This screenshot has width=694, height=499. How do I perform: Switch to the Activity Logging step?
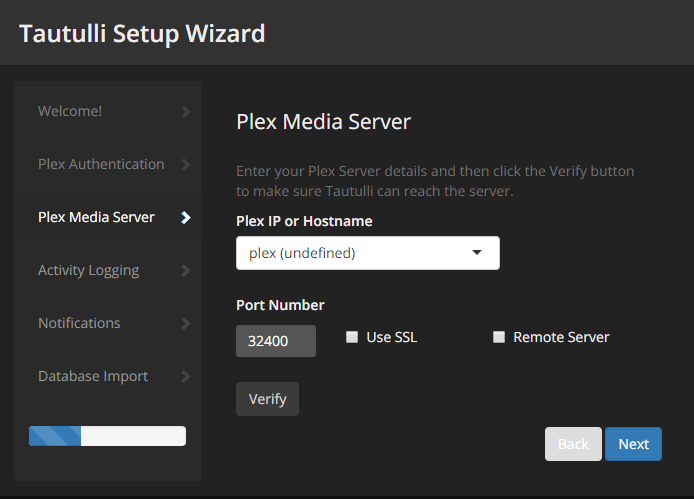coord(88,270)
